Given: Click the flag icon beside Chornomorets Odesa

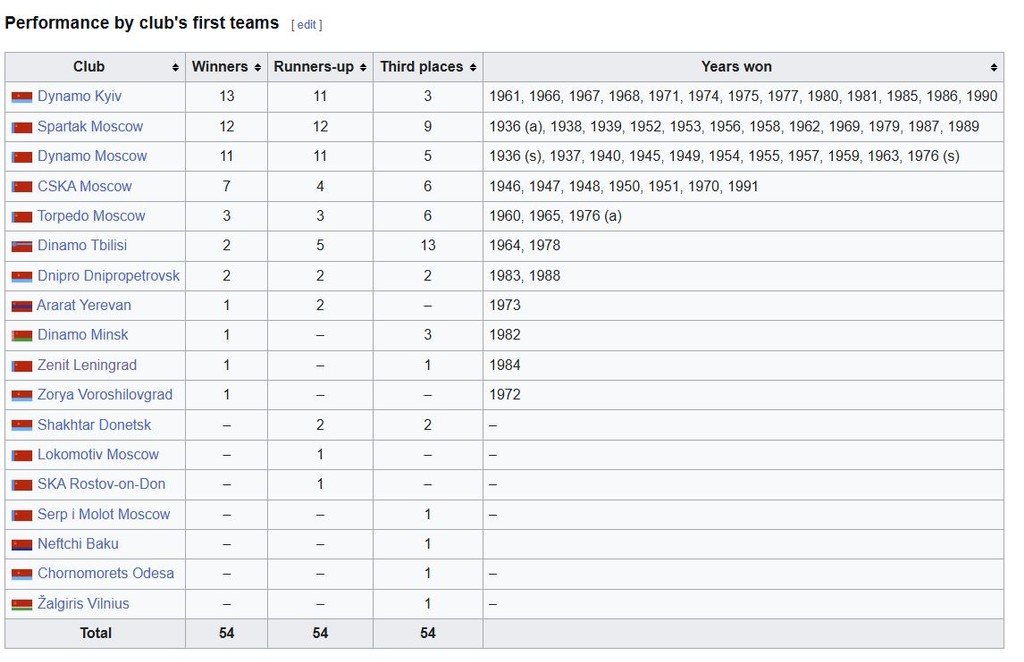Looking at the screenshot, I should click(22, 575).
